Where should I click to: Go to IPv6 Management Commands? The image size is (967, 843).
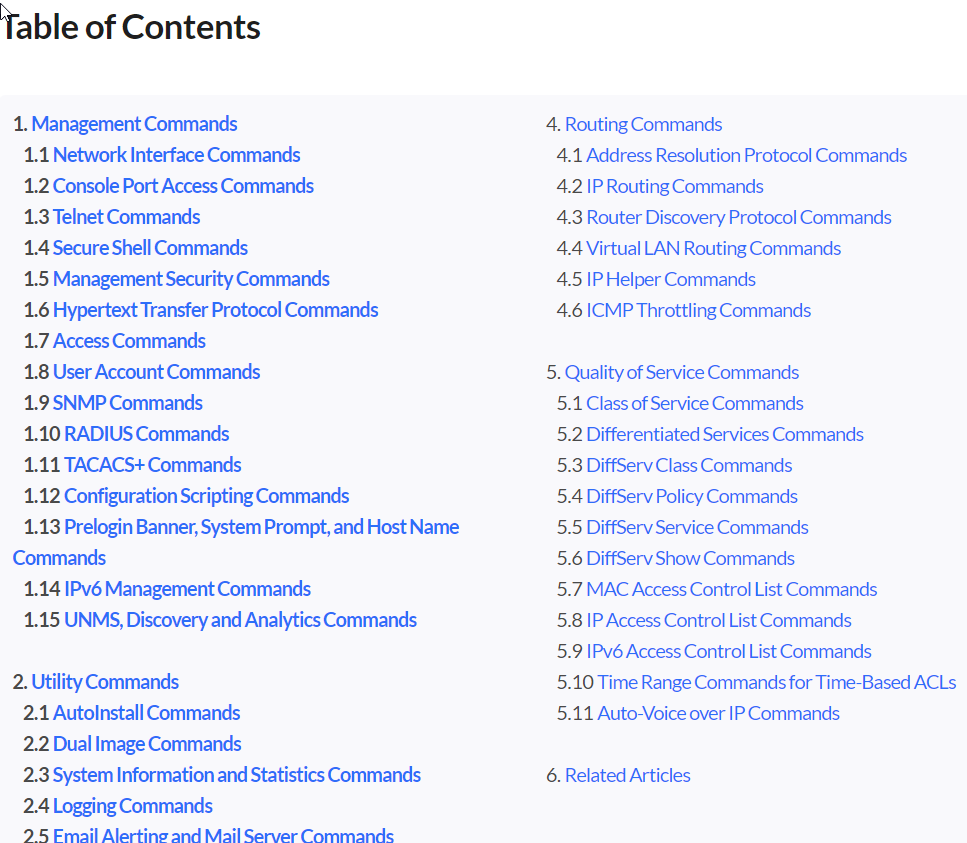coord(187,589)
